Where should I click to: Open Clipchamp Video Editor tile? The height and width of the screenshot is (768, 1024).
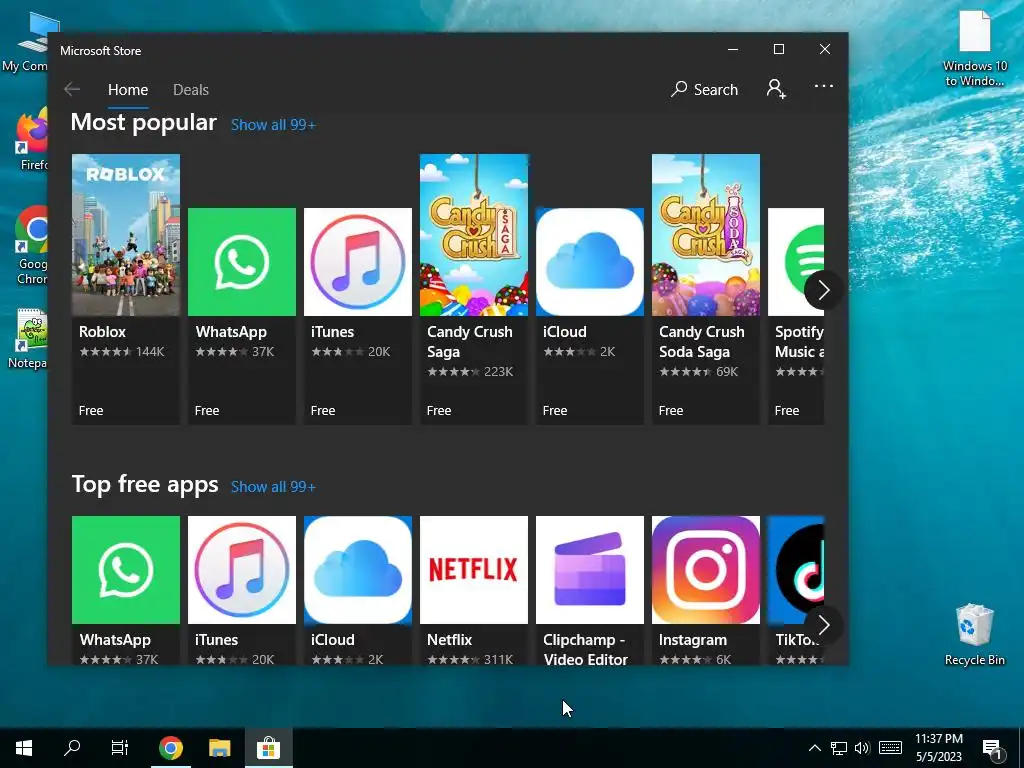[590, 590]
